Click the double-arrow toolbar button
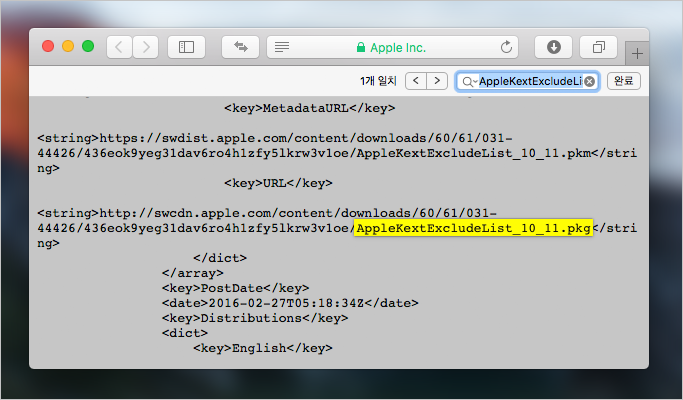Viewport: 683px width, 400px height. pyautogui.click(x=240, y=47)
